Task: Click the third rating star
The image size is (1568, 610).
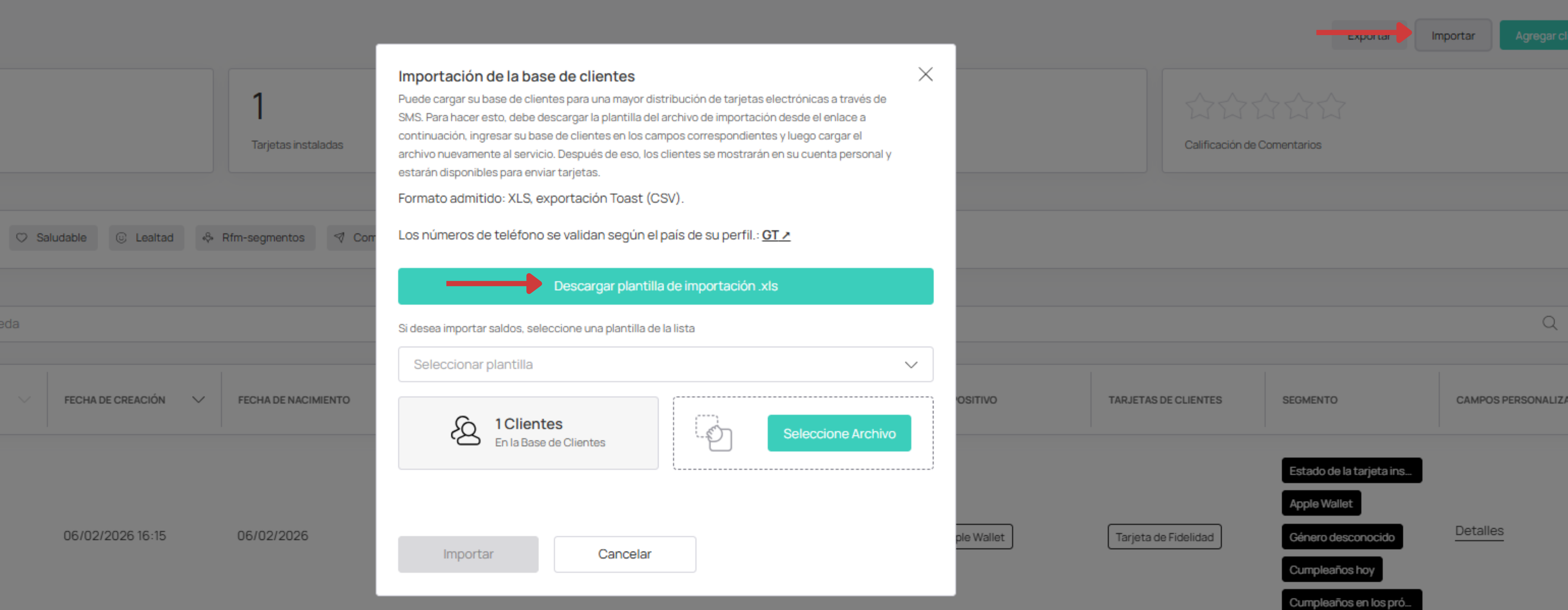Action: tap(1266, 106)
